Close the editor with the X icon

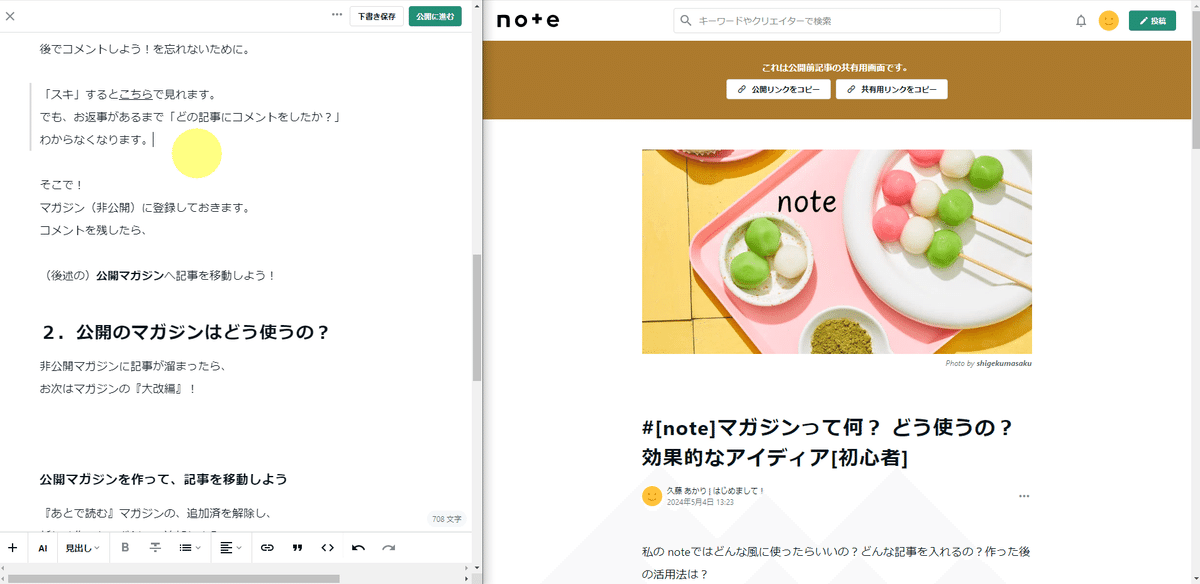(11, 16)
